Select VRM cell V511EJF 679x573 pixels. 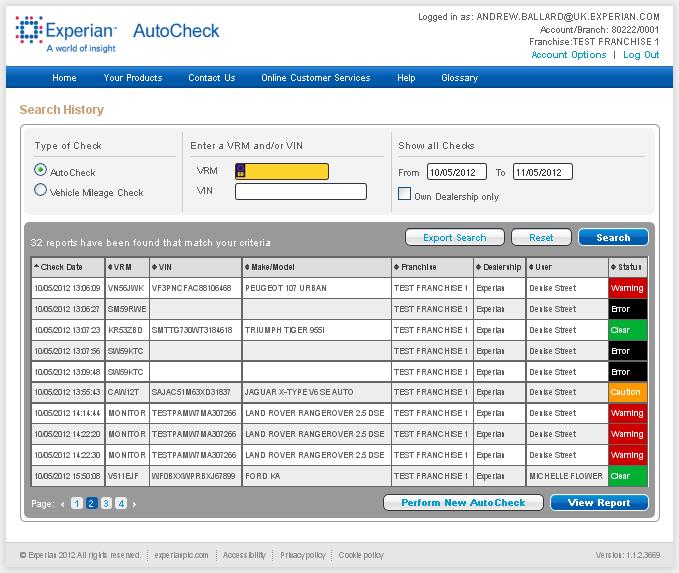(127, 476)
